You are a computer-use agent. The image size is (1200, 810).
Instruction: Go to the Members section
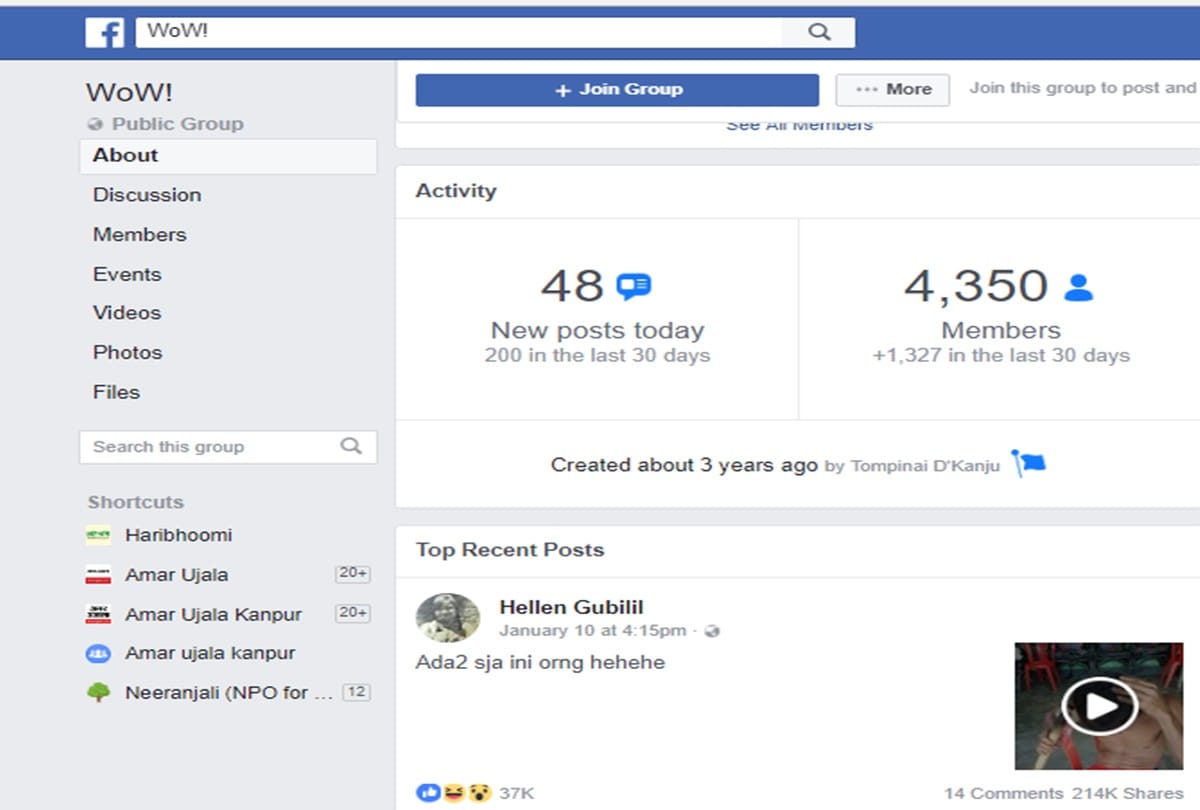[140, 235]
